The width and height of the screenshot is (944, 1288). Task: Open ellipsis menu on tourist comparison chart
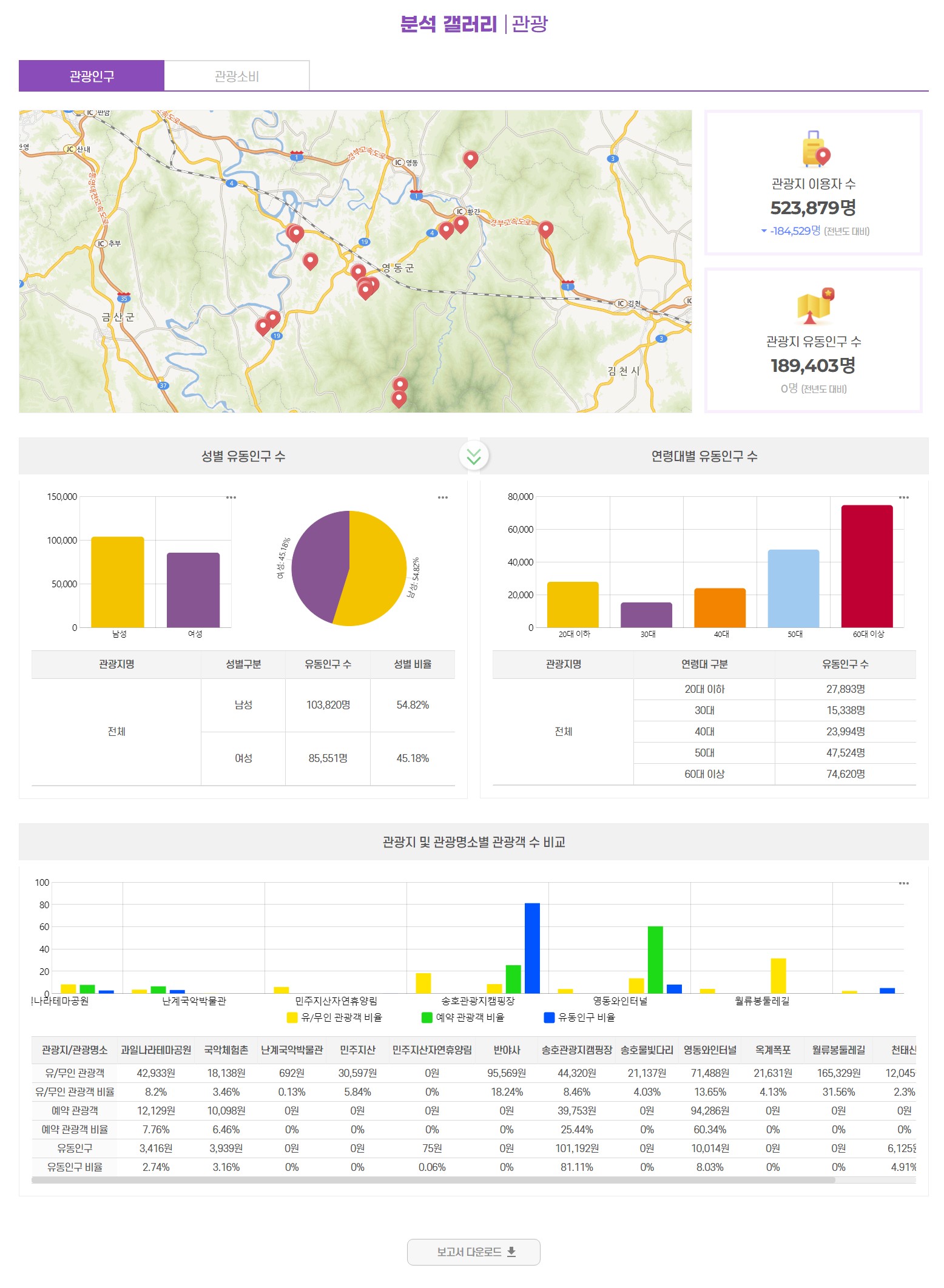click(x=903, y=883)
